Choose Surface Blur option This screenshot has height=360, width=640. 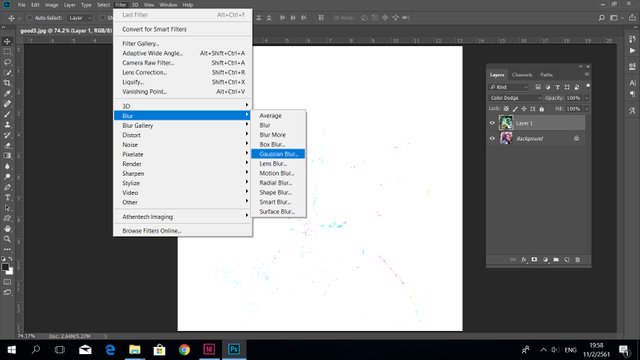(278, 211)
